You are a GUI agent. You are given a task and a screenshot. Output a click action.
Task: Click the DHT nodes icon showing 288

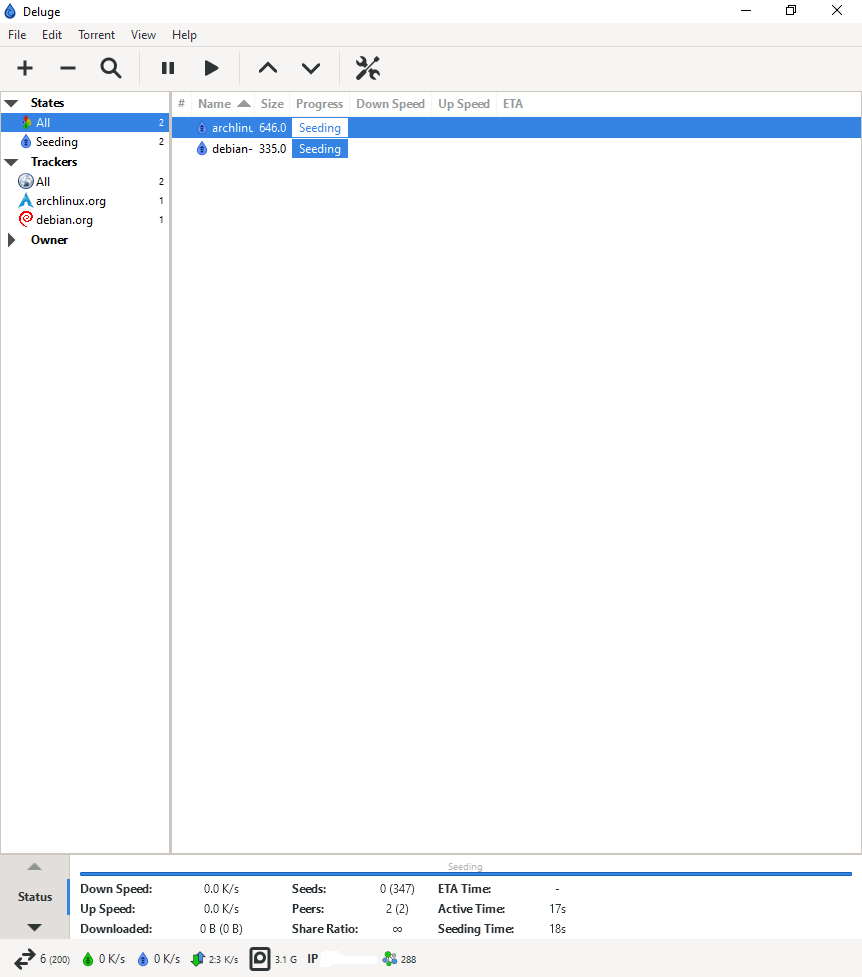click(x=390, y=959)
